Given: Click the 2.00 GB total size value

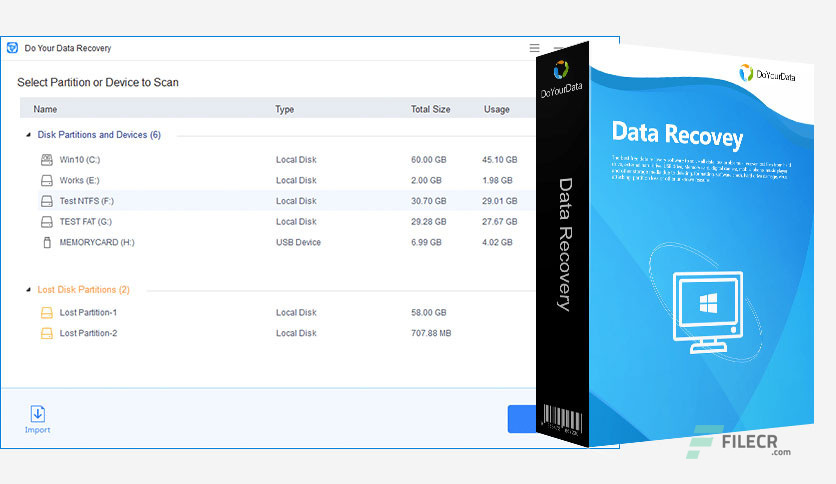Looking at the screenshot, I should point(426,180).
